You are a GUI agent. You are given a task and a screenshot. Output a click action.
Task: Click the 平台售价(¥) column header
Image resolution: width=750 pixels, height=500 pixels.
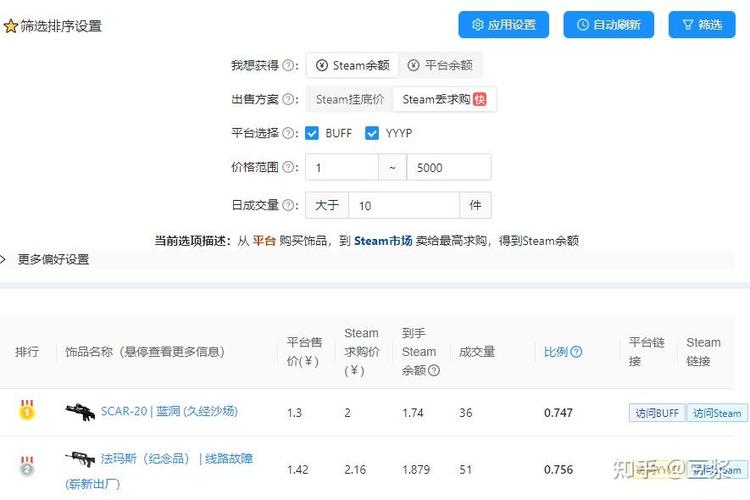pos(304,352)
